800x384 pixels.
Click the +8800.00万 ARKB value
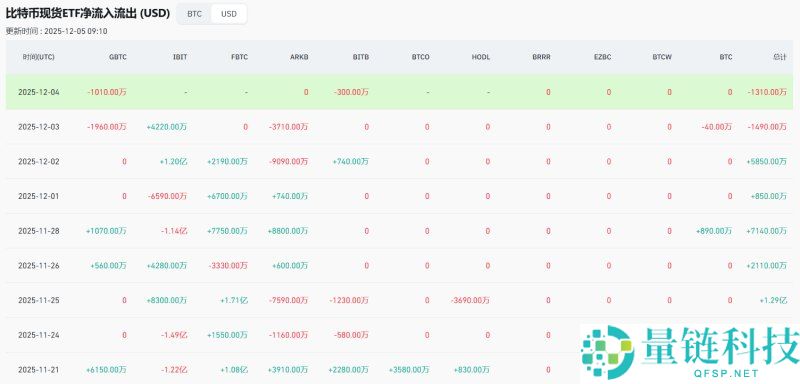pyautogui.click(x=288, y=231)
